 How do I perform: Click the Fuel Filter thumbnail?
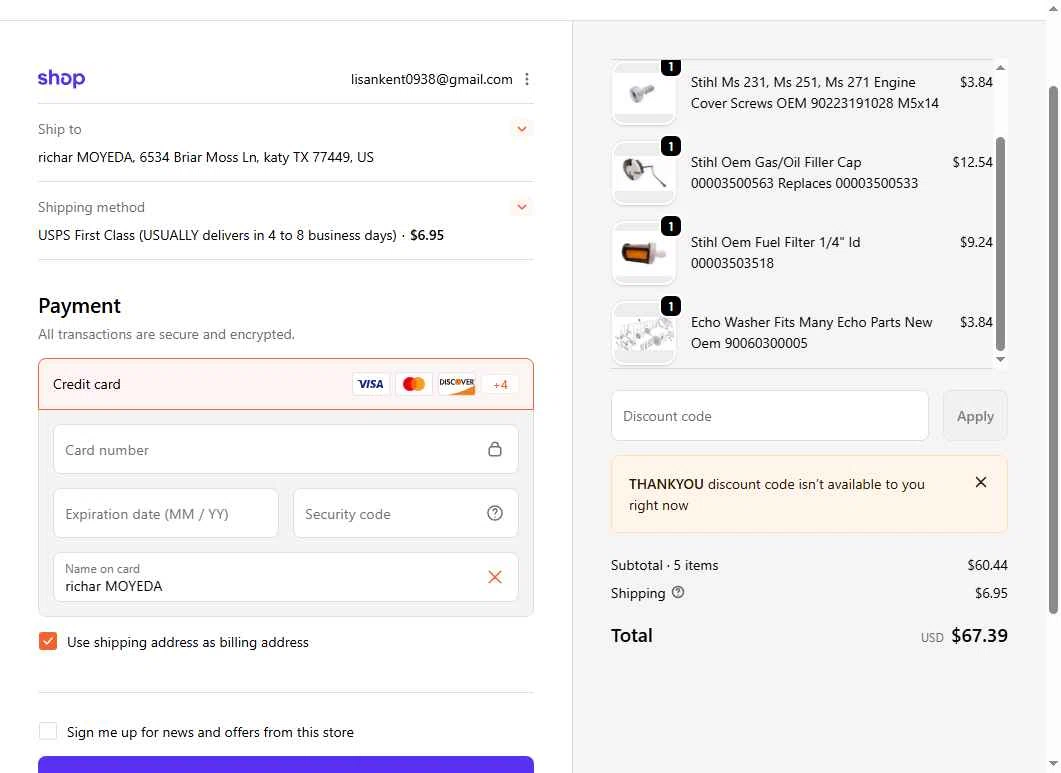click(644, 252)
